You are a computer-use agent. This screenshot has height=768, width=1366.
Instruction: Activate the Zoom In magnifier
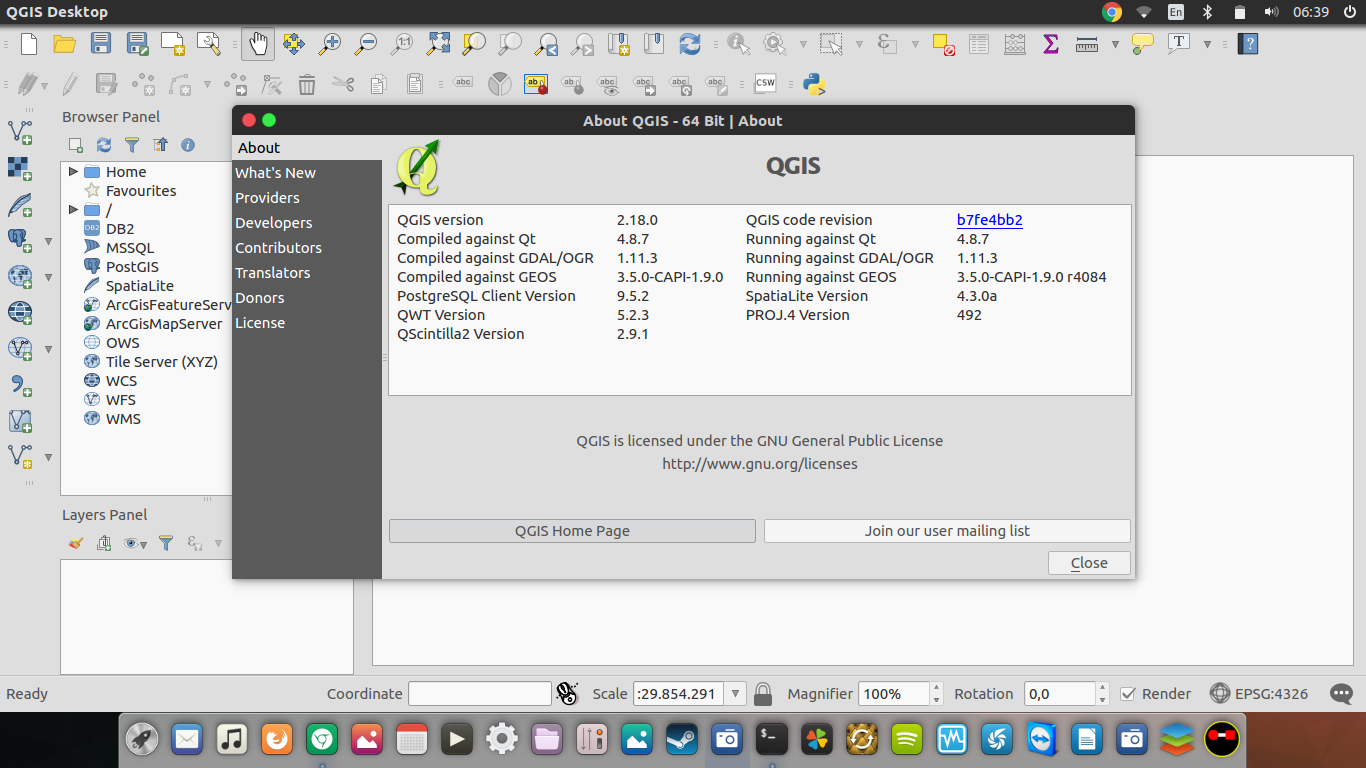point(329,44)
